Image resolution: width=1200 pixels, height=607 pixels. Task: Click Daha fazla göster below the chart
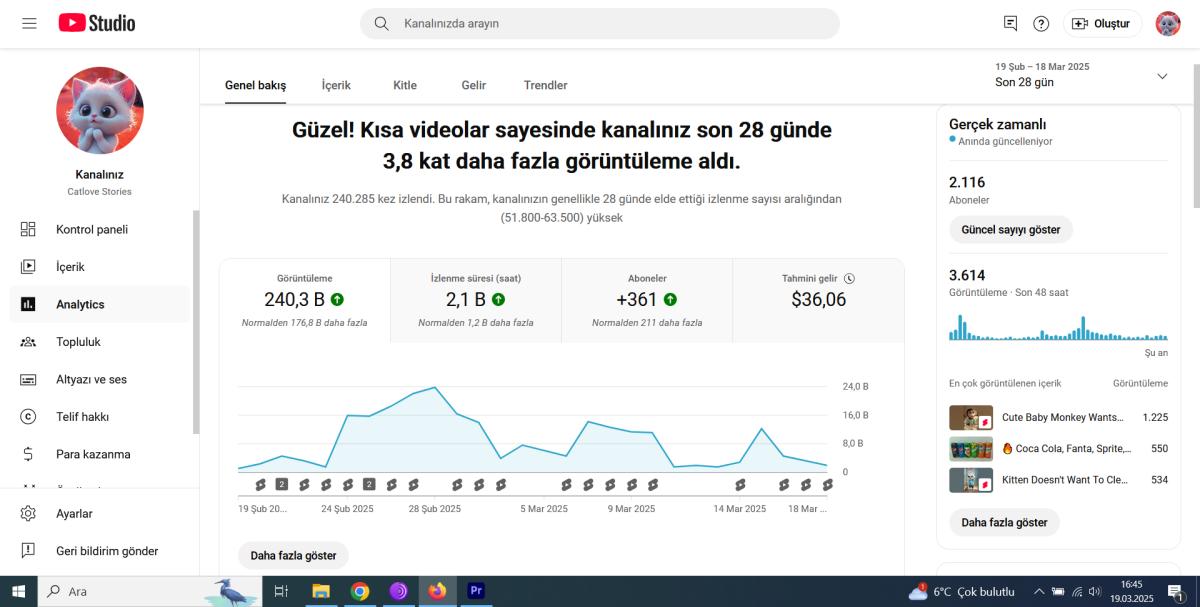coord(293,555)
